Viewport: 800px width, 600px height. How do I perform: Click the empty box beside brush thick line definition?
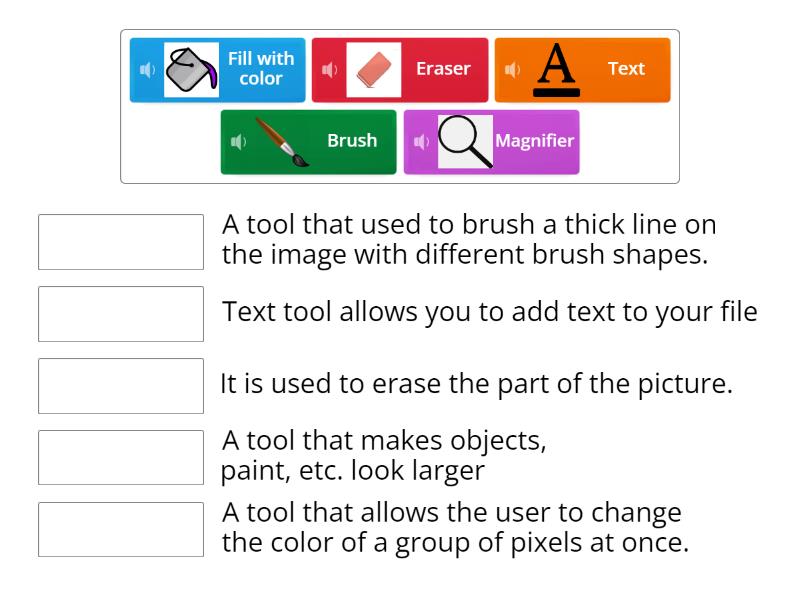pos(120,242)
